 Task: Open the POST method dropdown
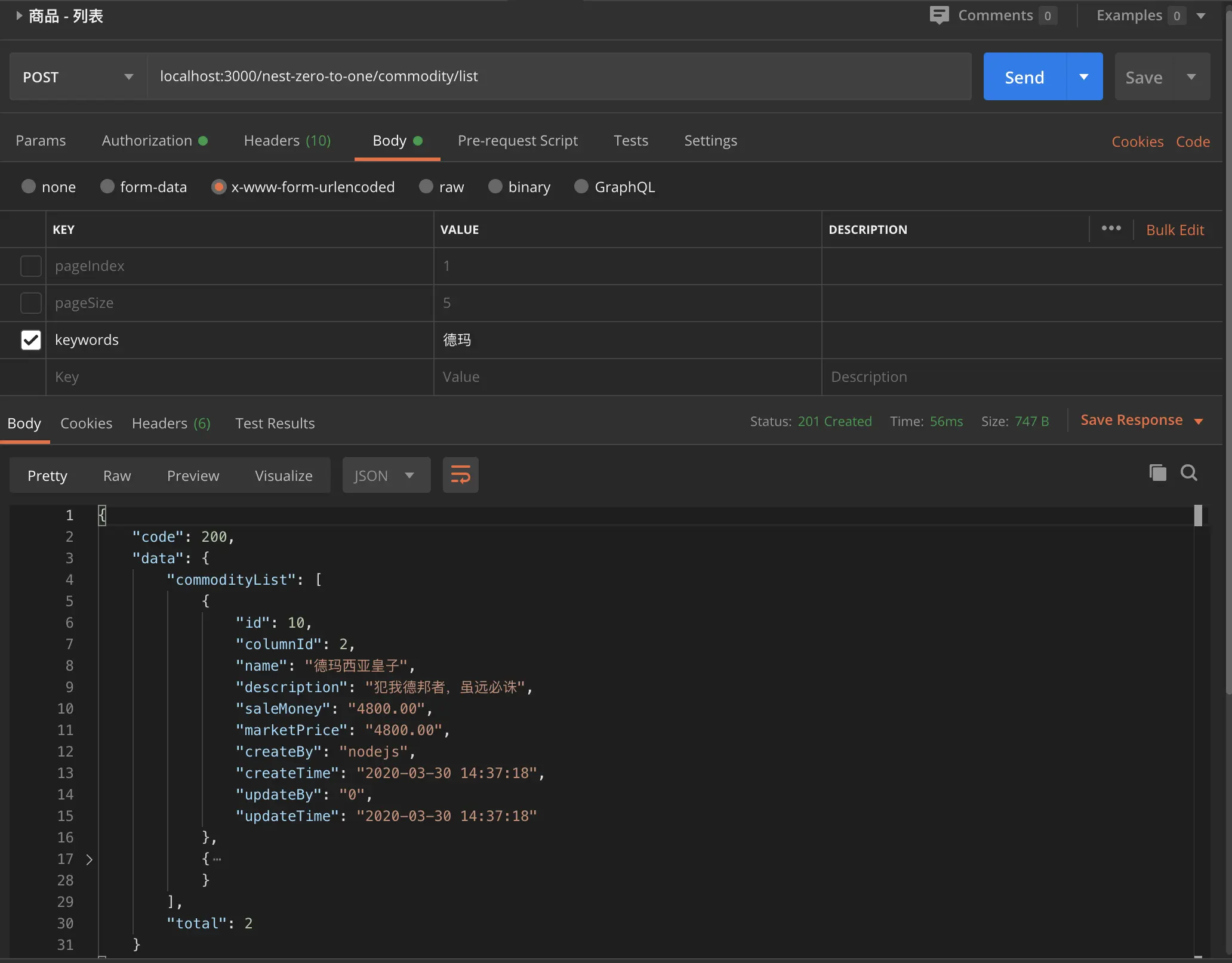78,76
